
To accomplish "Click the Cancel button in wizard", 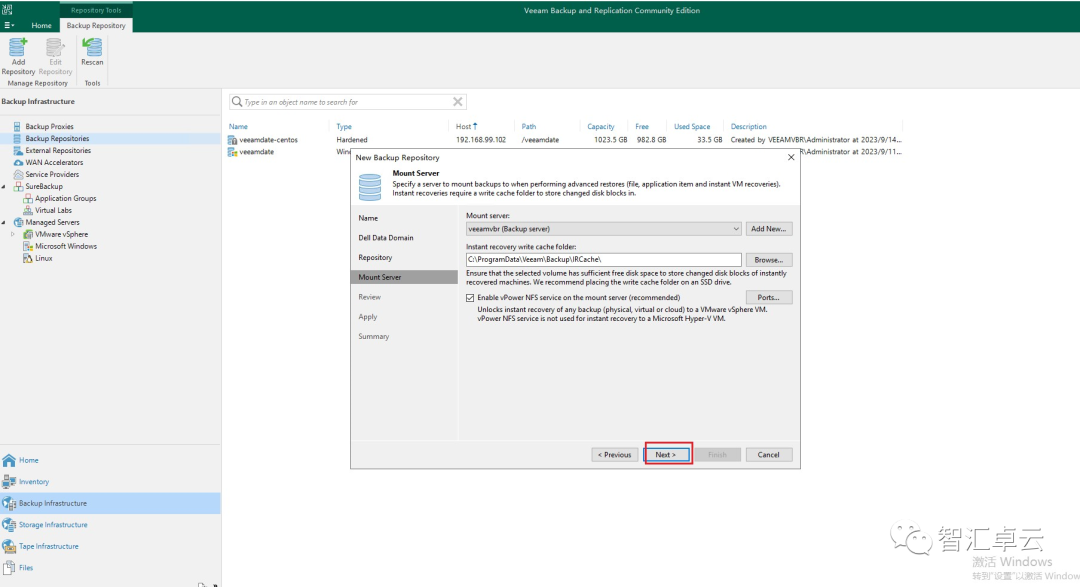I will (x=769, y=455).
